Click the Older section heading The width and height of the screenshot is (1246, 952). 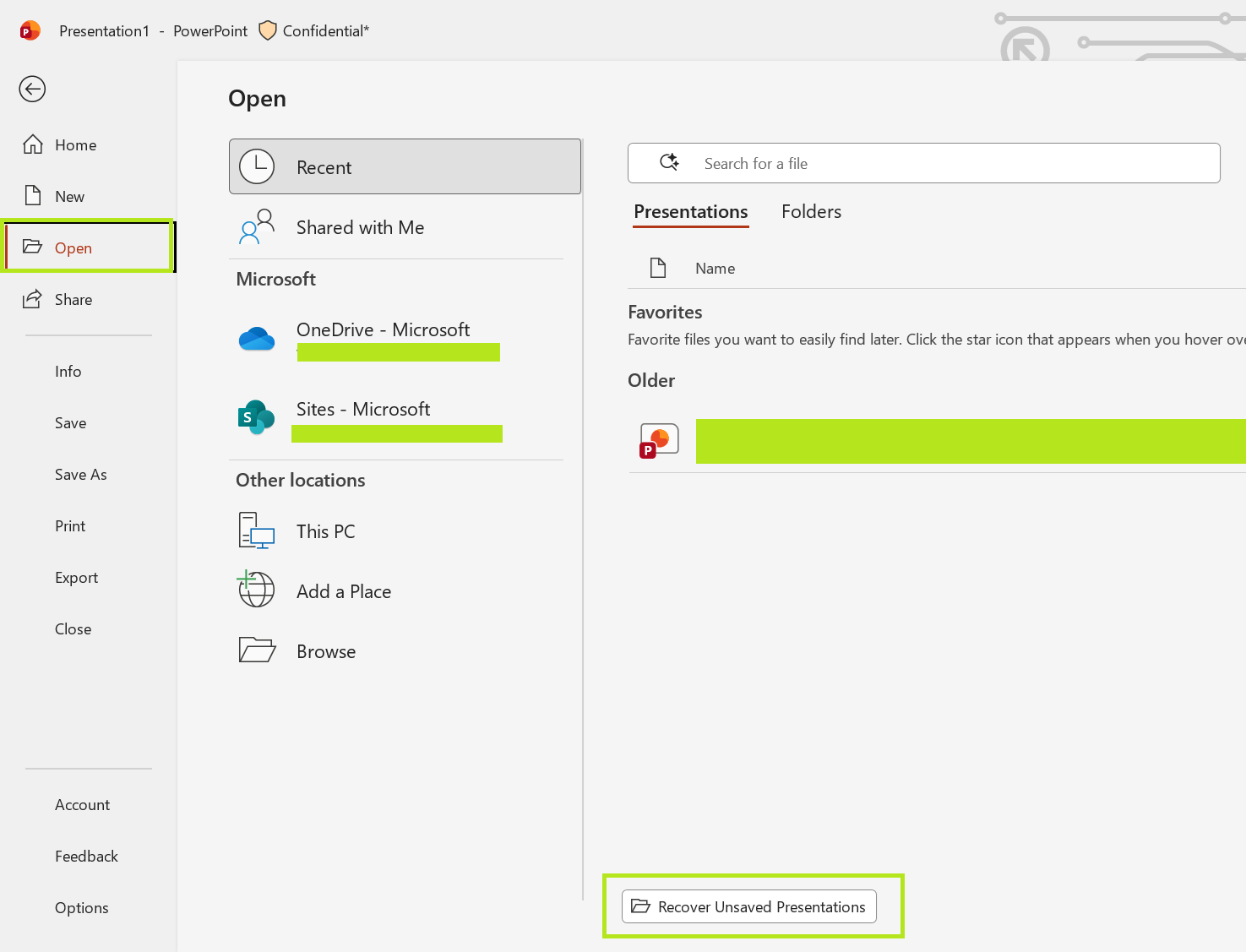point(651,381)
